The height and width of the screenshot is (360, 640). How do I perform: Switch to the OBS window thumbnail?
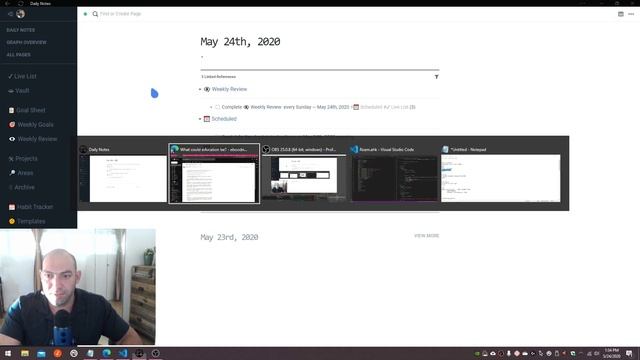(304, 174)
